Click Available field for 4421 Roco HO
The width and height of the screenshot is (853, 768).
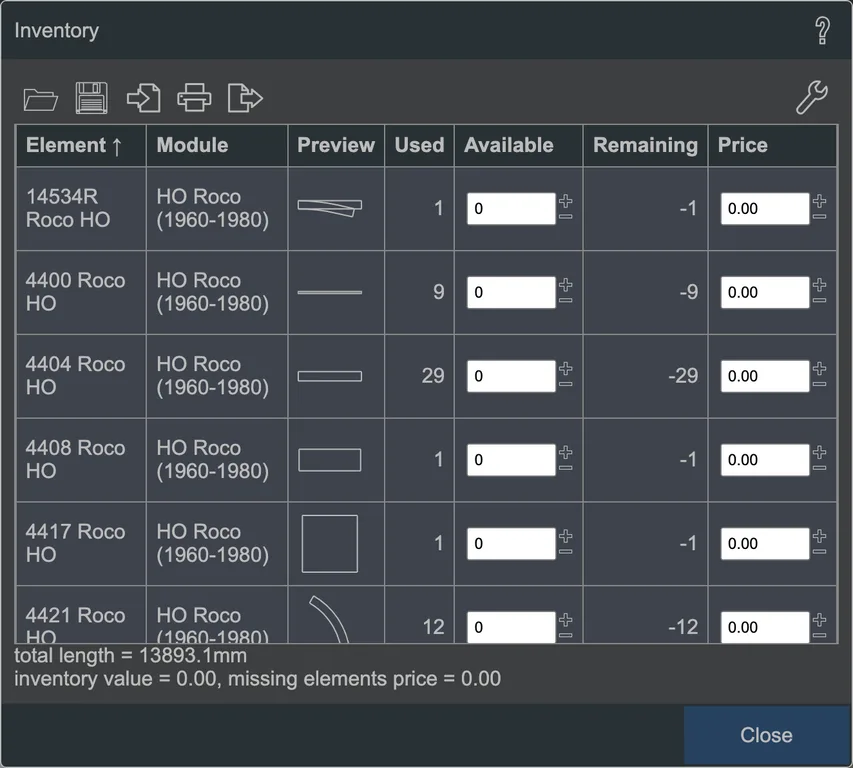click(x=511, y=627)
